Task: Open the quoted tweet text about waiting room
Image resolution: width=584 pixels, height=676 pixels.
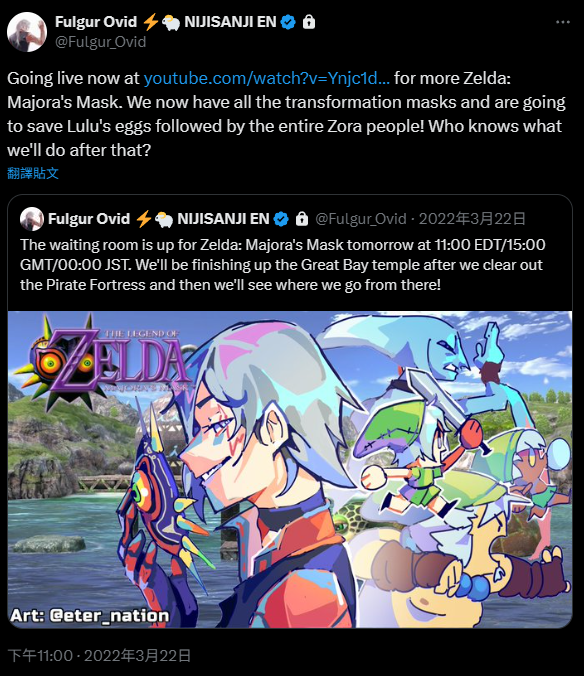Action: (283, 265)
